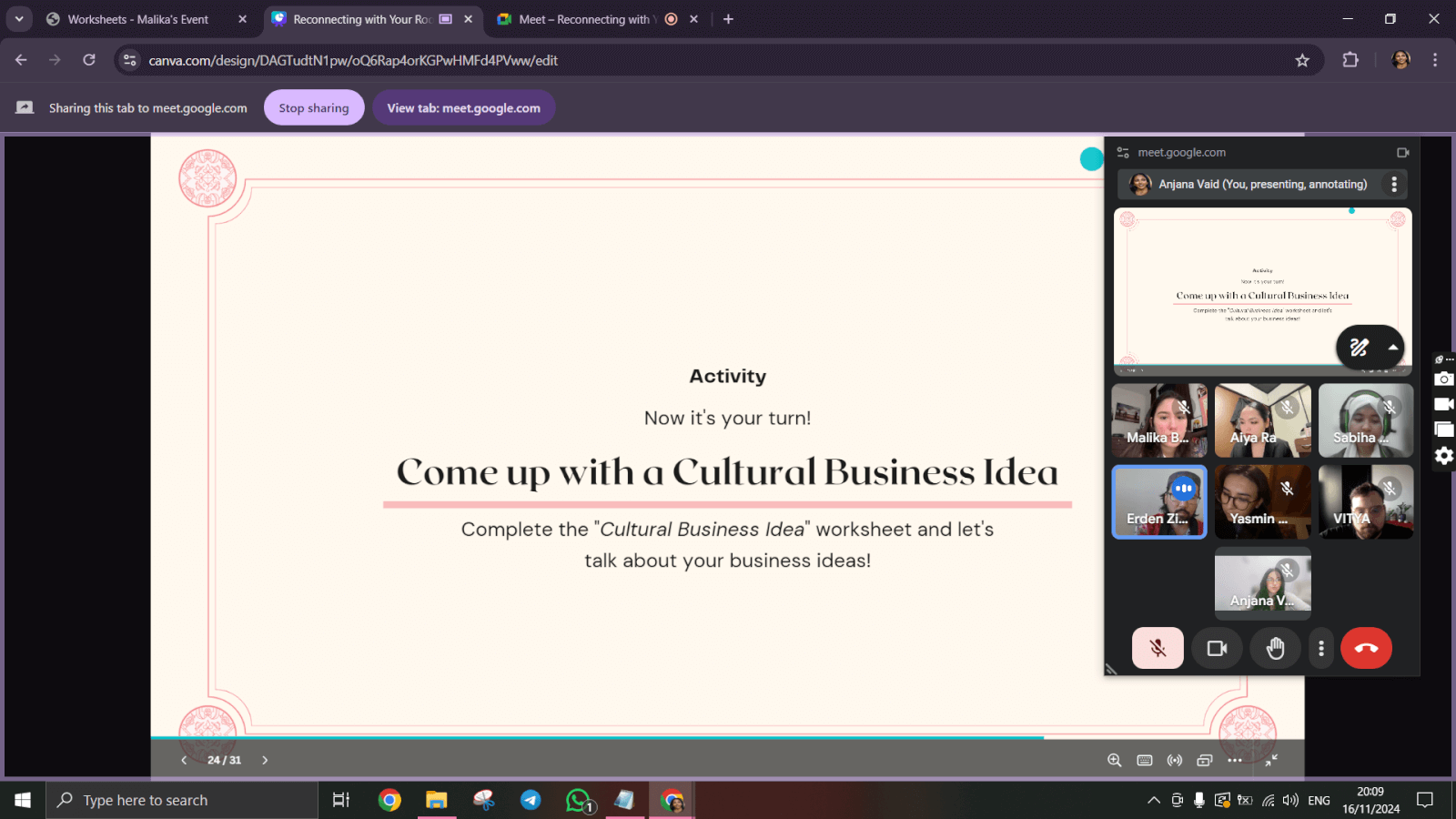Image resolution: width=1456 pixels, height=819 pixels.
Task: Open more options ellipsis in presenter bar
Action: coord(1235,760)
